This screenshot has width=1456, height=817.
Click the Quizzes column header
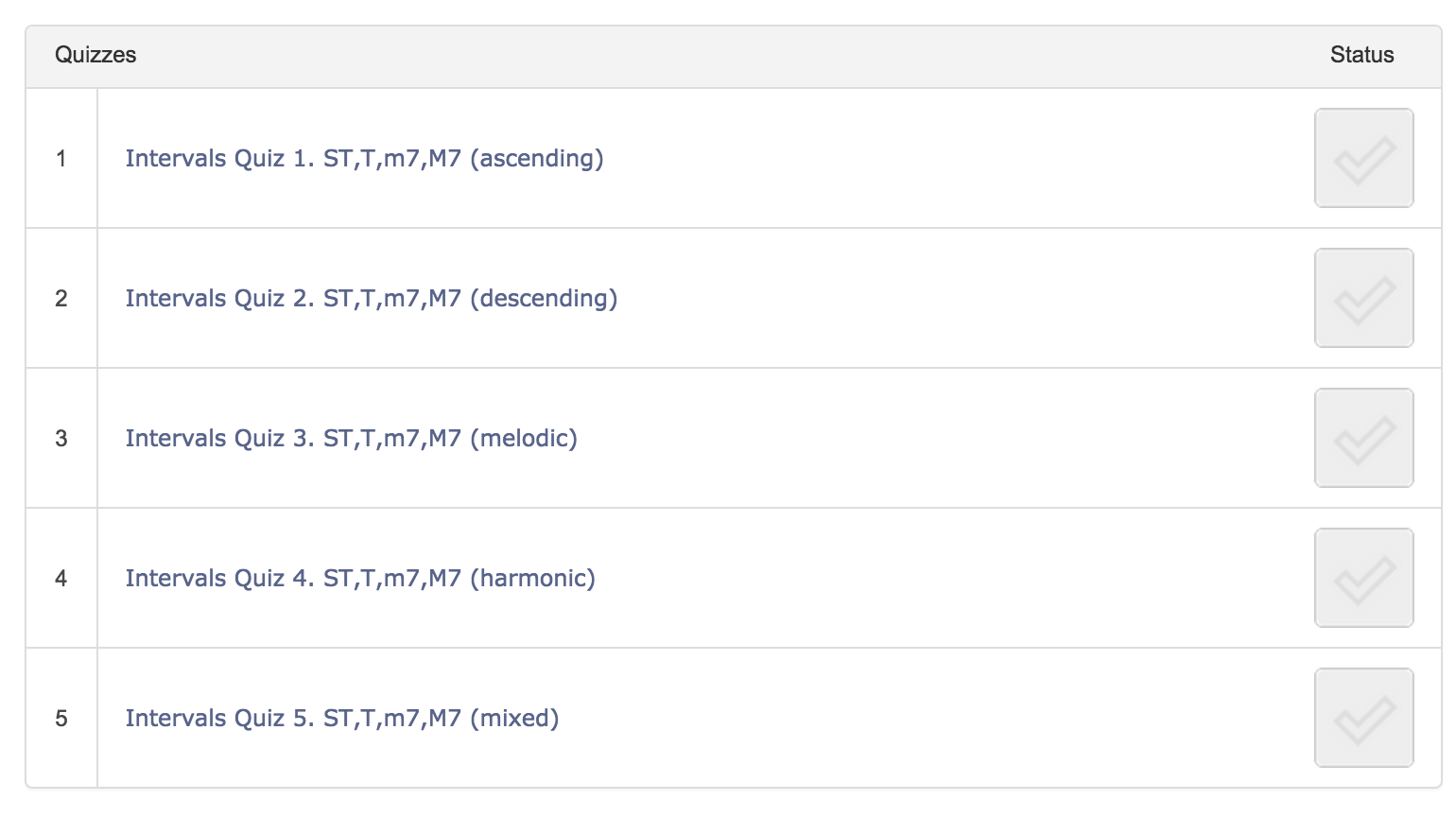pyautogui.click(x=95, y=55)
